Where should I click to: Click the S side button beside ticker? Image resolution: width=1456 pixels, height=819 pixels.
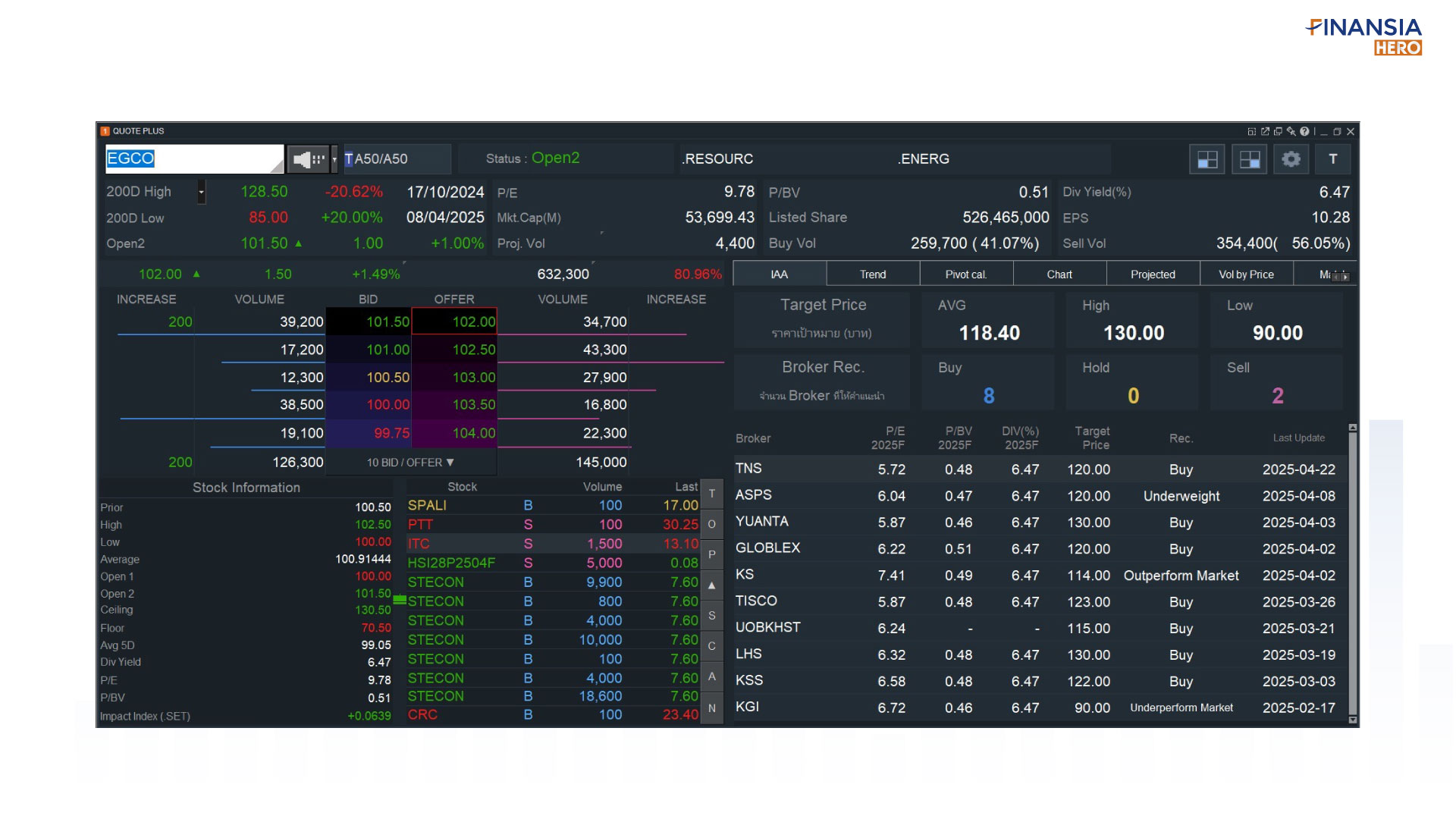point(711,616)
